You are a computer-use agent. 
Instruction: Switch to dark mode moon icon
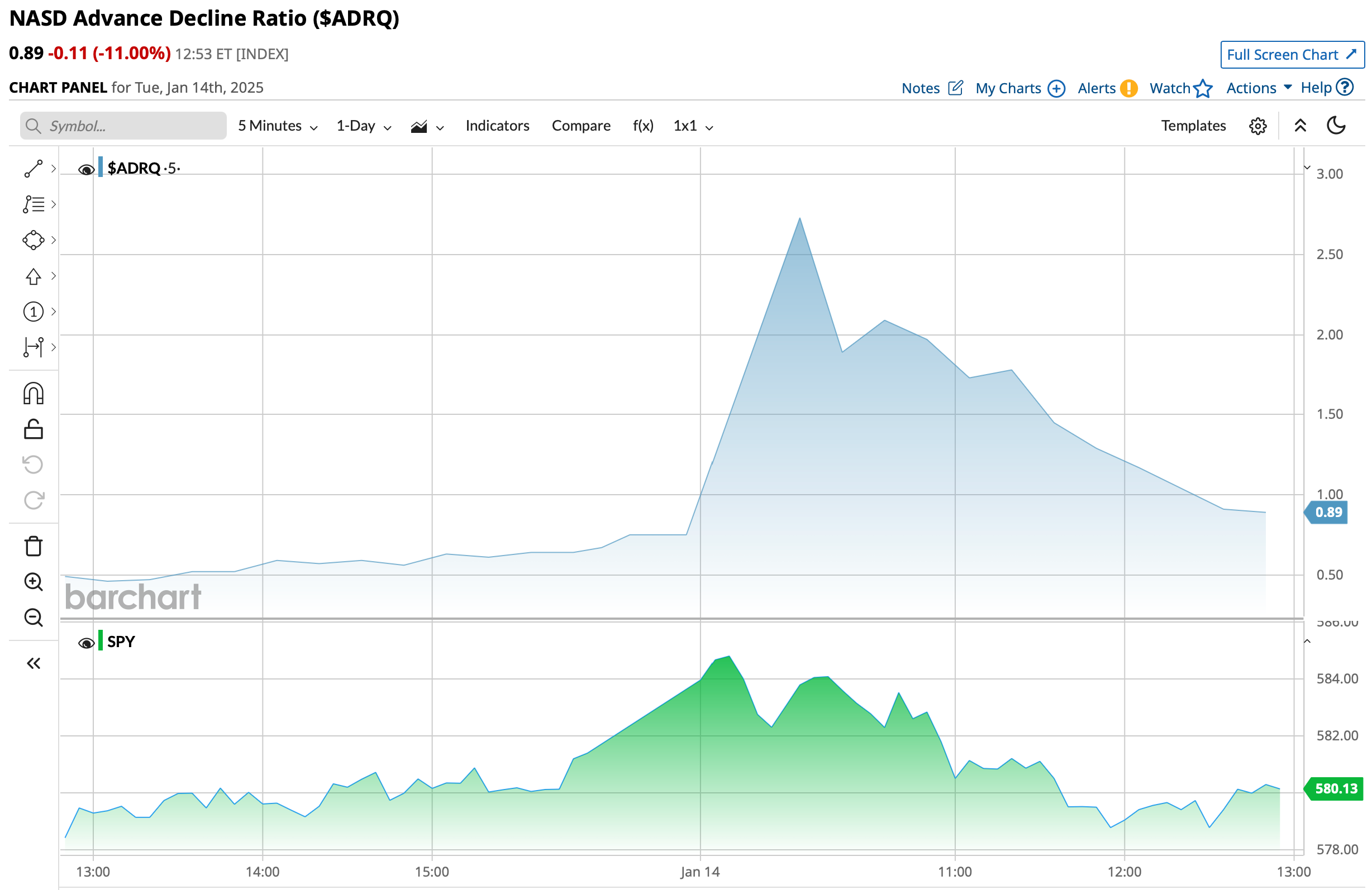click(1336, 126)
